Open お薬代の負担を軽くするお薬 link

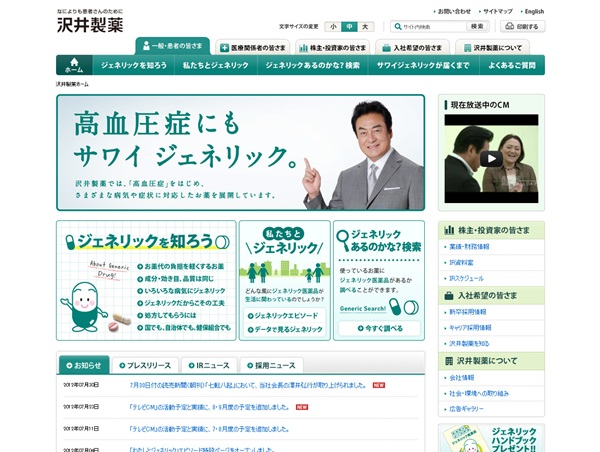[181, 266]
